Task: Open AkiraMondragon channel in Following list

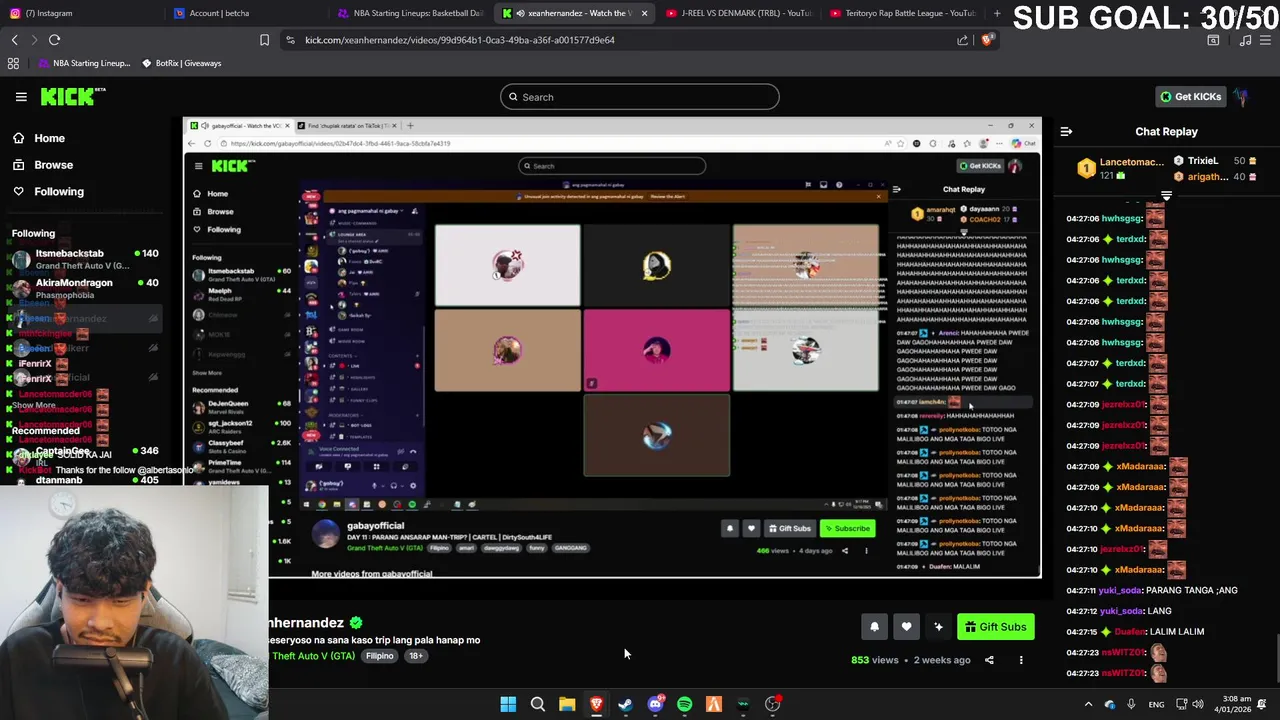Action: [x=85, y=288]
